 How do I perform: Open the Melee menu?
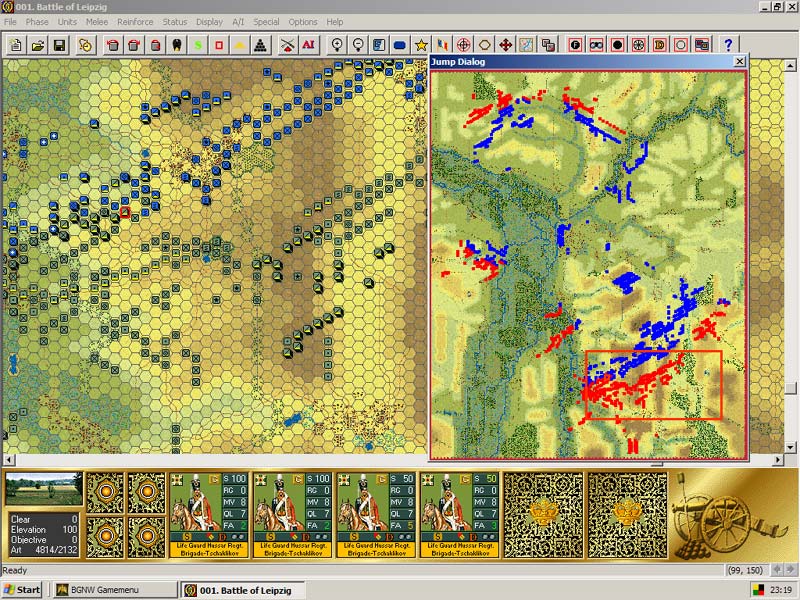[97, 22]
